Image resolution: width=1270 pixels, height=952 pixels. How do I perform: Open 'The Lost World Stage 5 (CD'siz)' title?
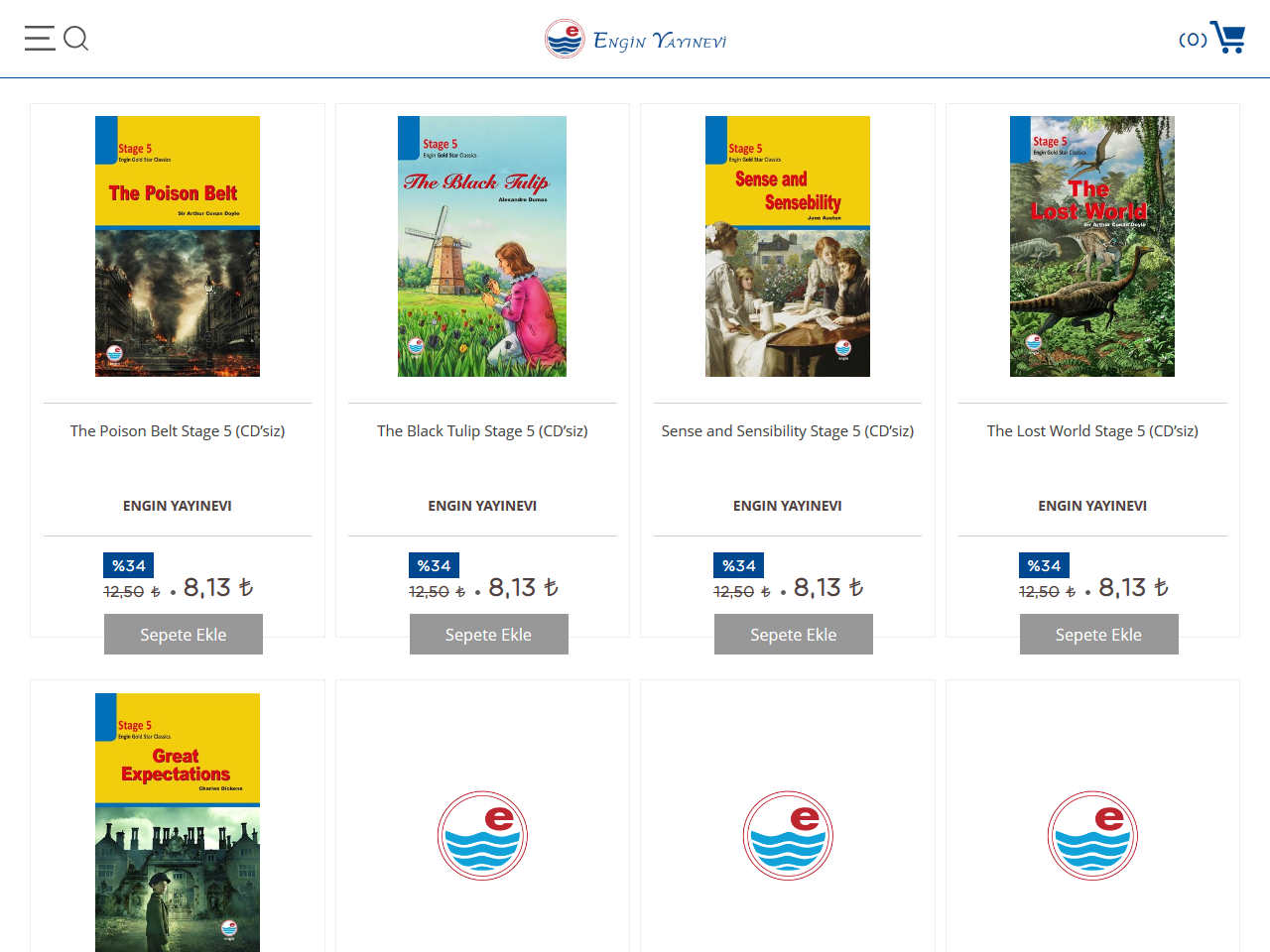pos(1092,431)
